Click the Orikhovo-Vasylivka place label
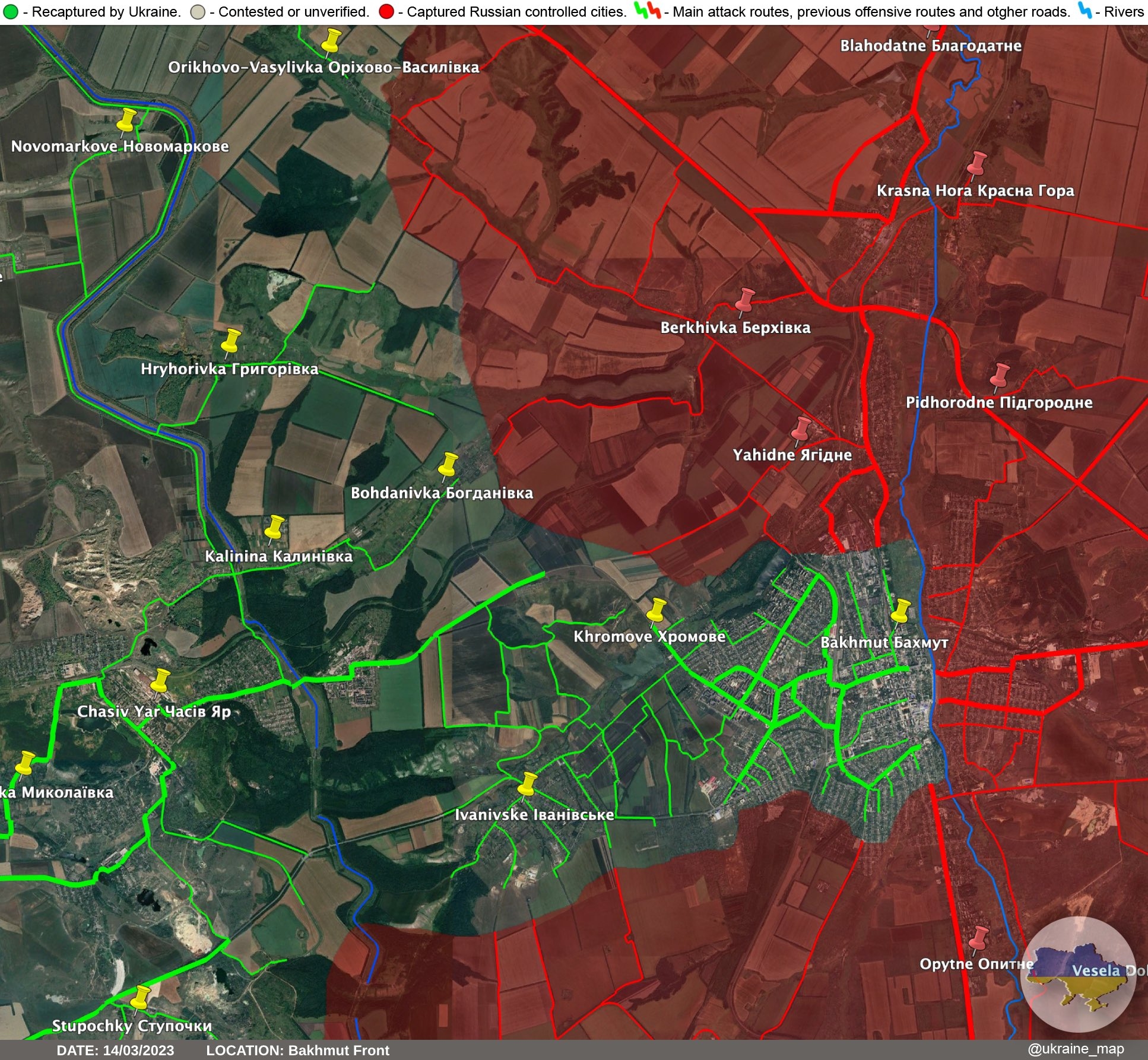This screenshot has width=1148, height=1060. click(x=324, y=67)
